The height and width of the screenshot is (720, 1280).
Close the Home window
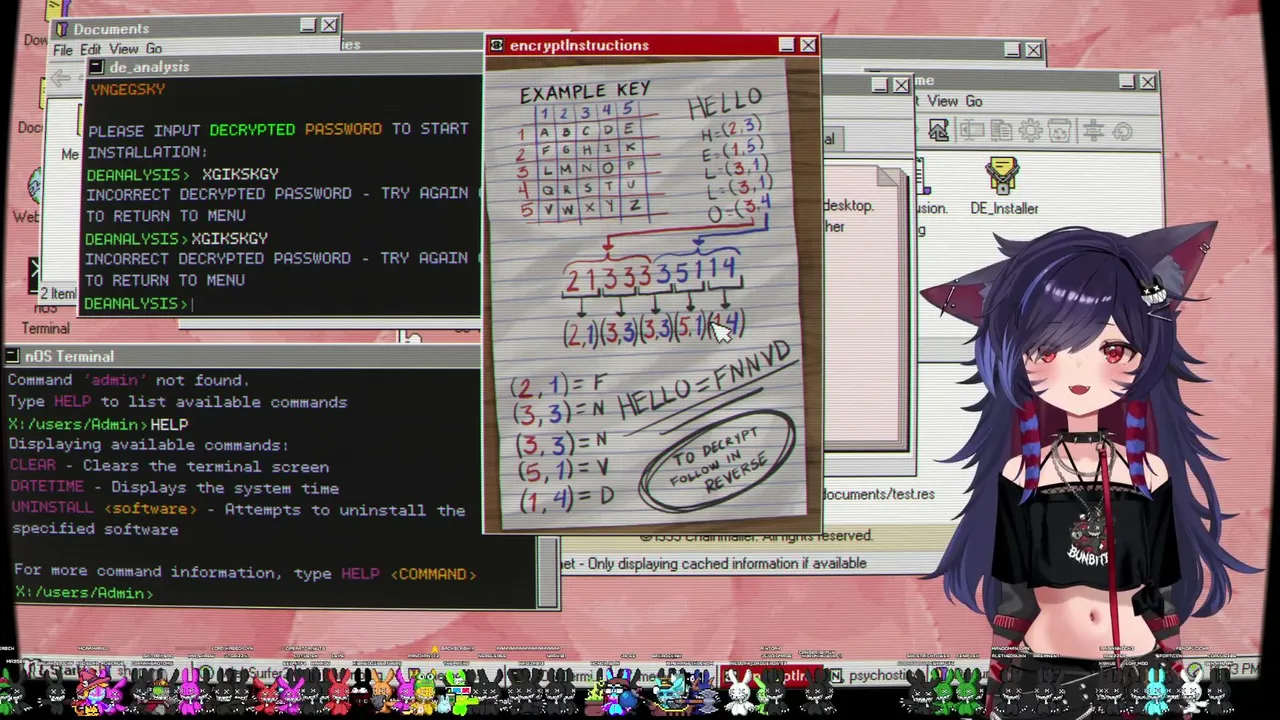tap(1148, 81)
